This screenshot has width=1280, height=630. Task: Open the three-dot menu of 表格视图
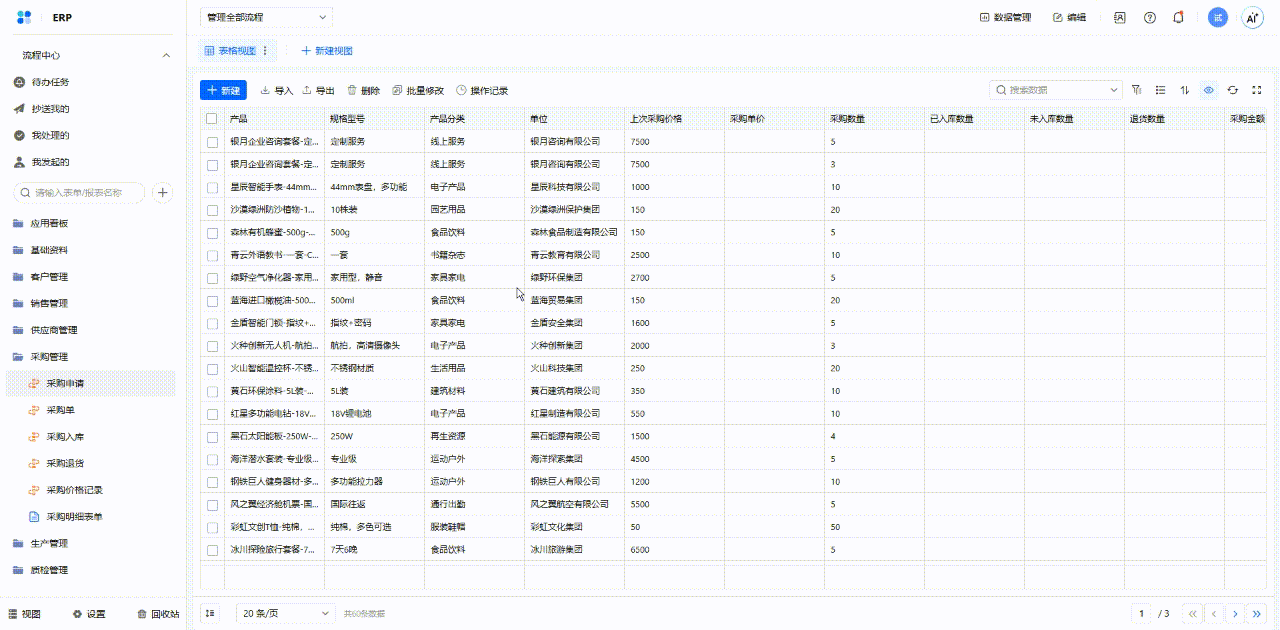[267, 50]
